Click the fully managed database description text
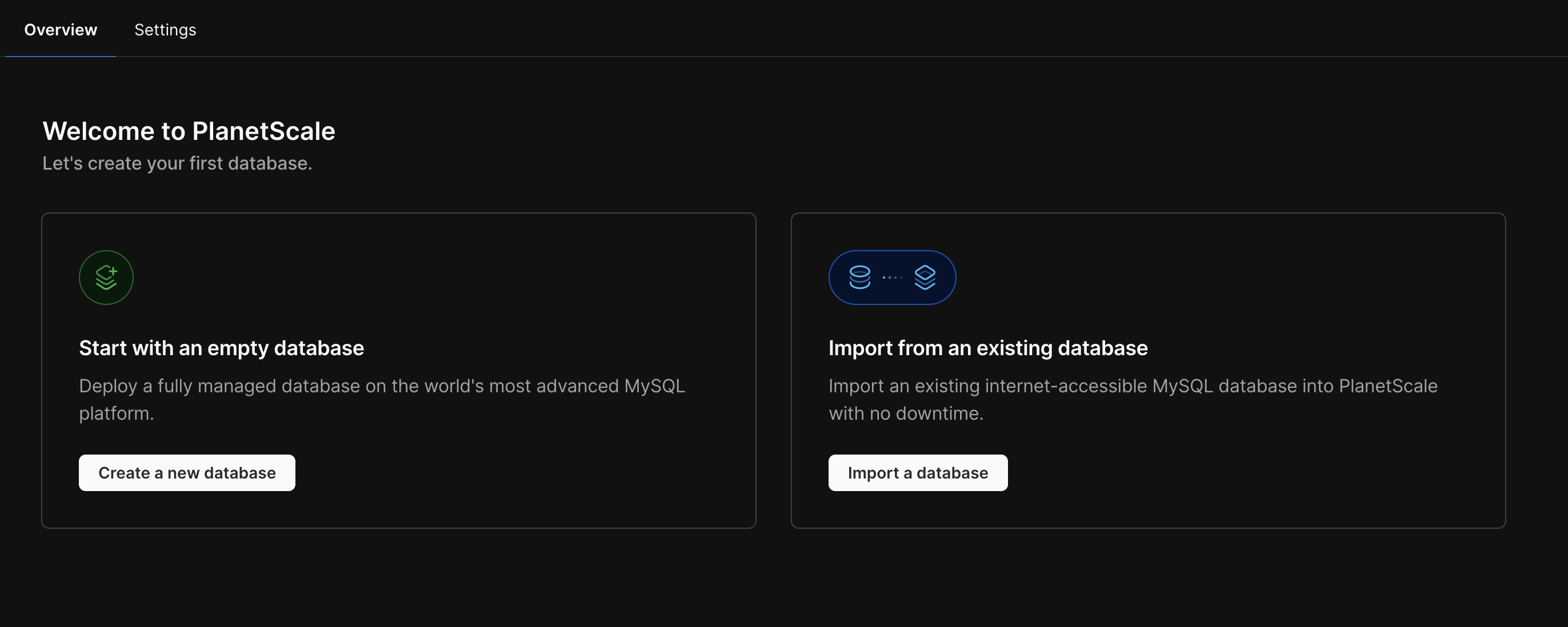 tap(382, 386)
